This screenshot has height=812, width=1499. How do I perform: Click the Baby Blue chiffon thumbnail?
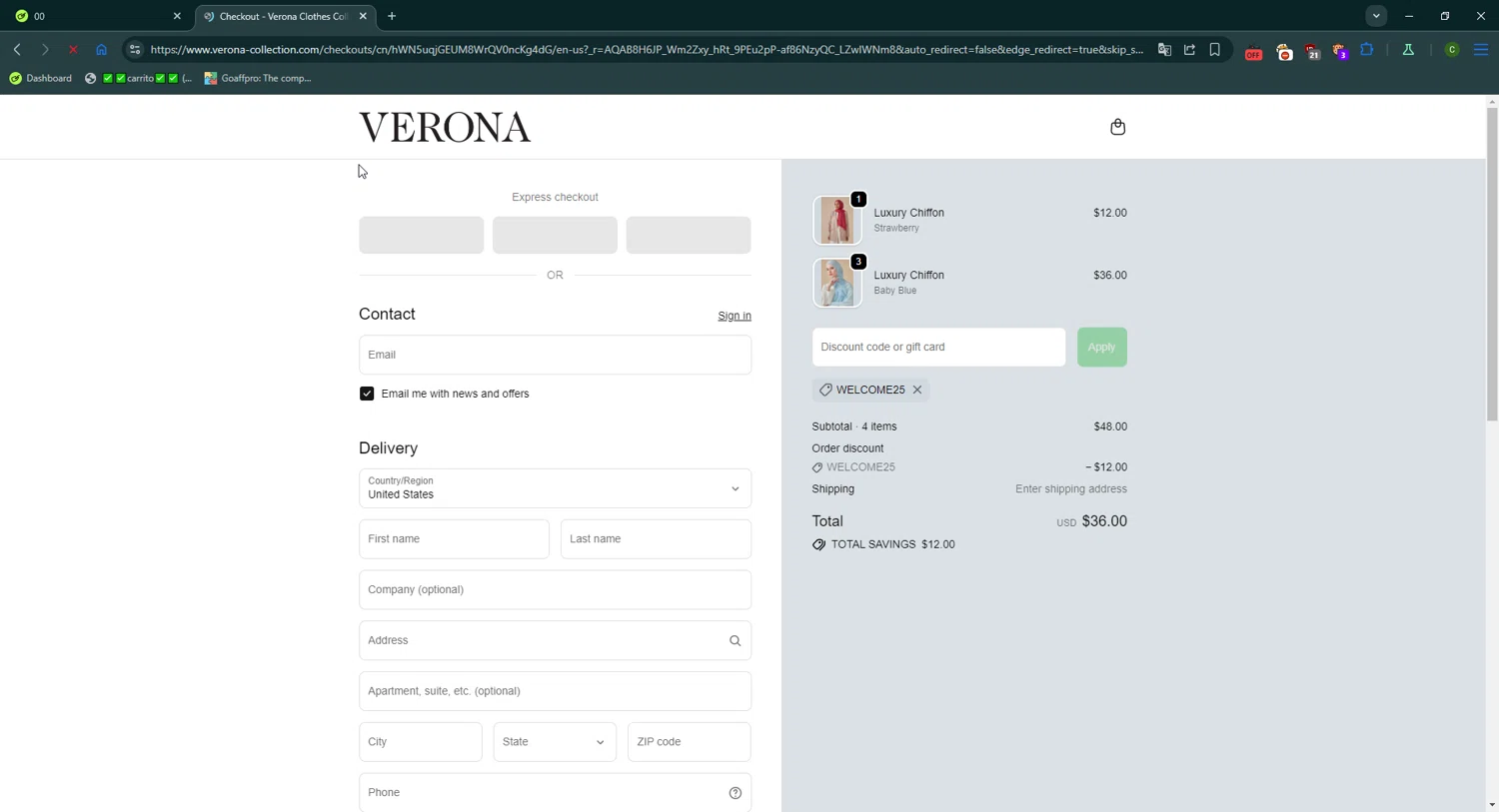(836, 283)
